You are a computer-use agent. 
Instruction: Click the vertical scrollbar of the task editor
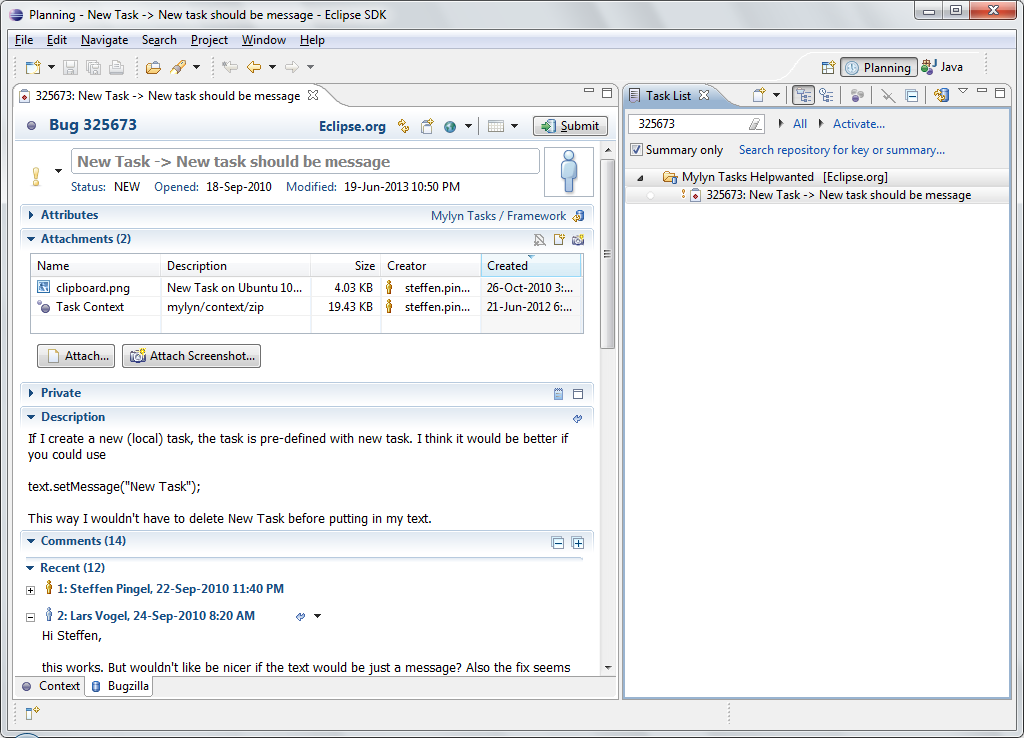[x=607, y=255]
